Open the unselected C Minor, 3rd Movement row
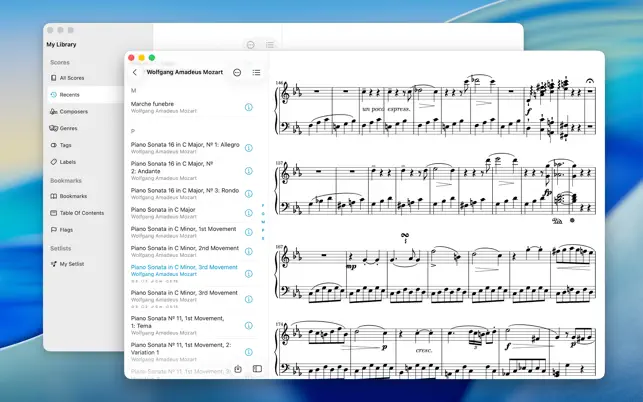The height and width of the screenshot is (402, 643). click(x=187, y=299)
